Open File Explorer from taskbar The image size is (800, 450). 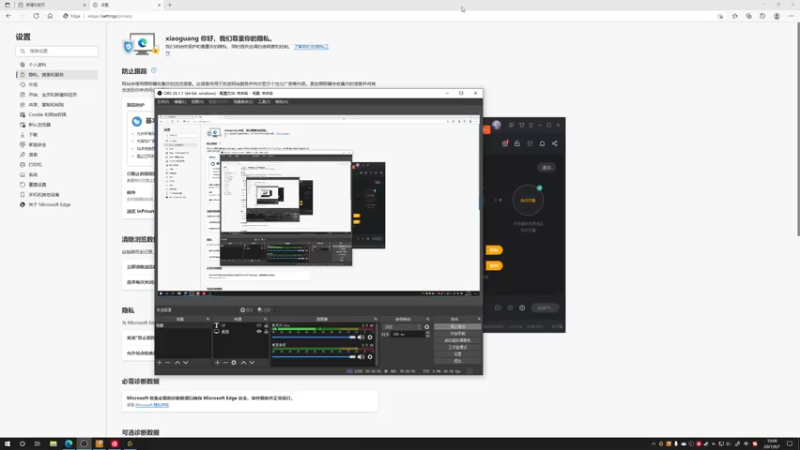coord(53,444)
